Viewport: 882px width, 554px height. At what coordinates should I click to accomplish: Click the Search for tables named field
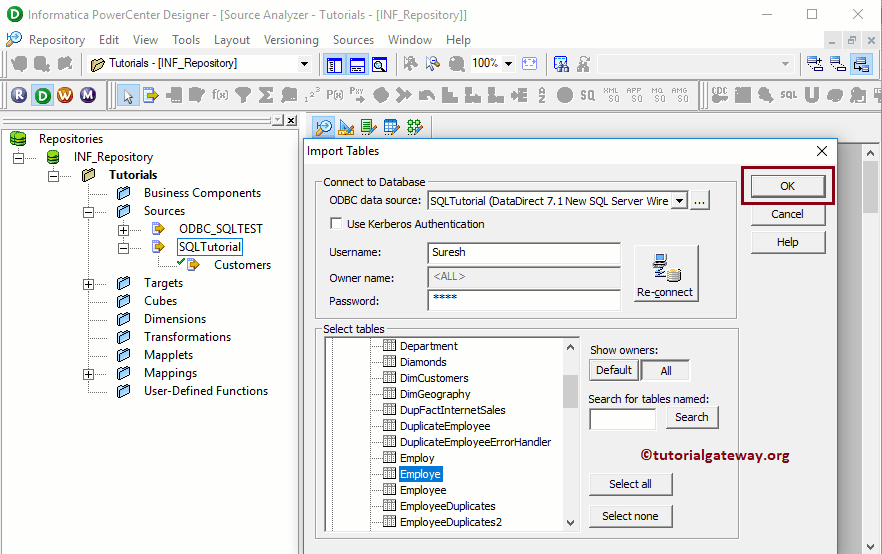[622, 419]
